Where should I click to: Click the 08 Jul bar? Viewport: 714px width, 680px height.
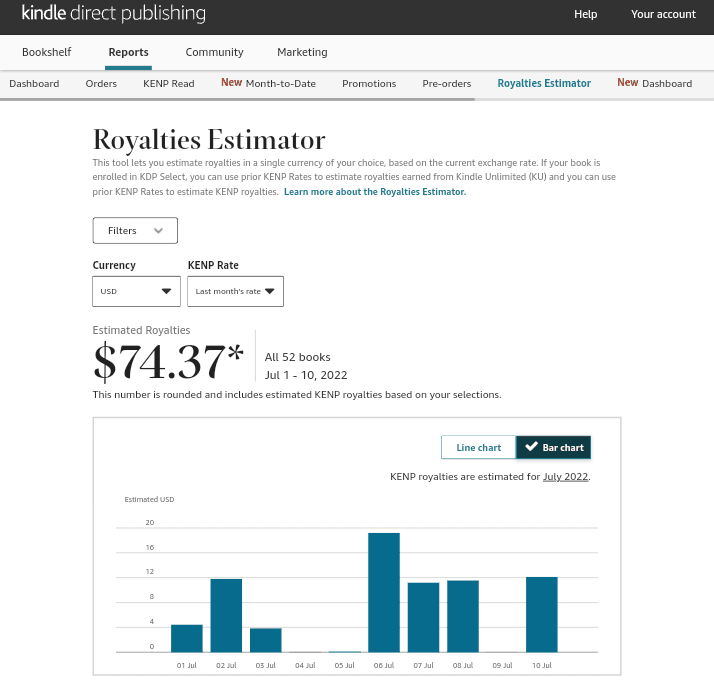click(463, 616)
